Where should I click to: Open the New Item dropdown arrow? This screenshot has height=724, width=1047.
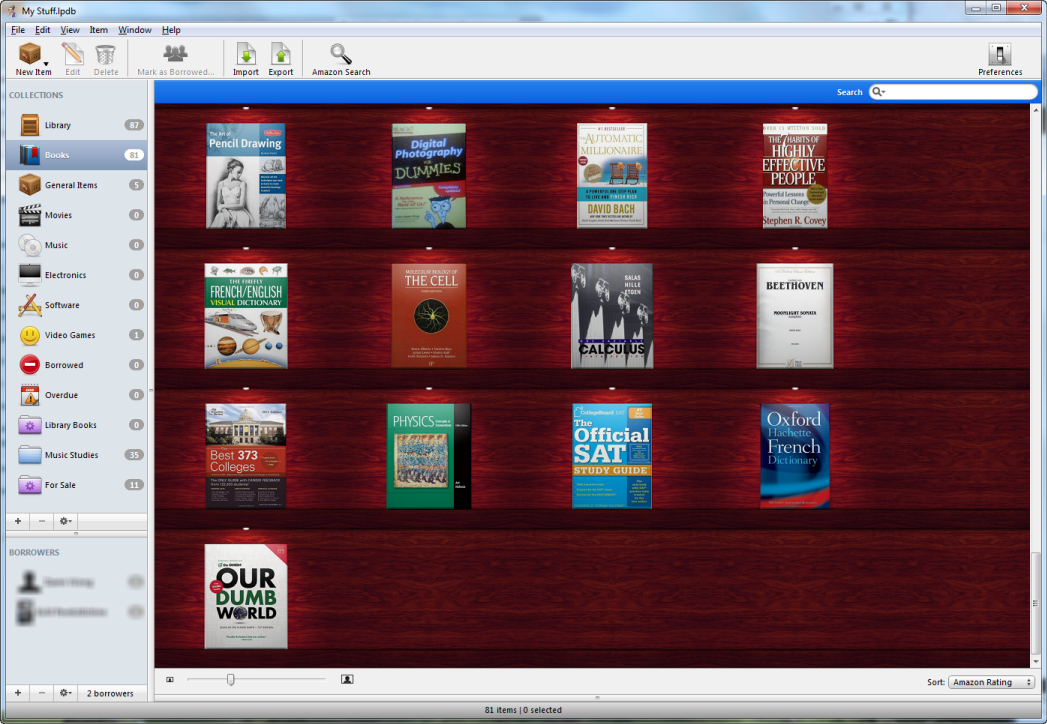coord(46,63)
